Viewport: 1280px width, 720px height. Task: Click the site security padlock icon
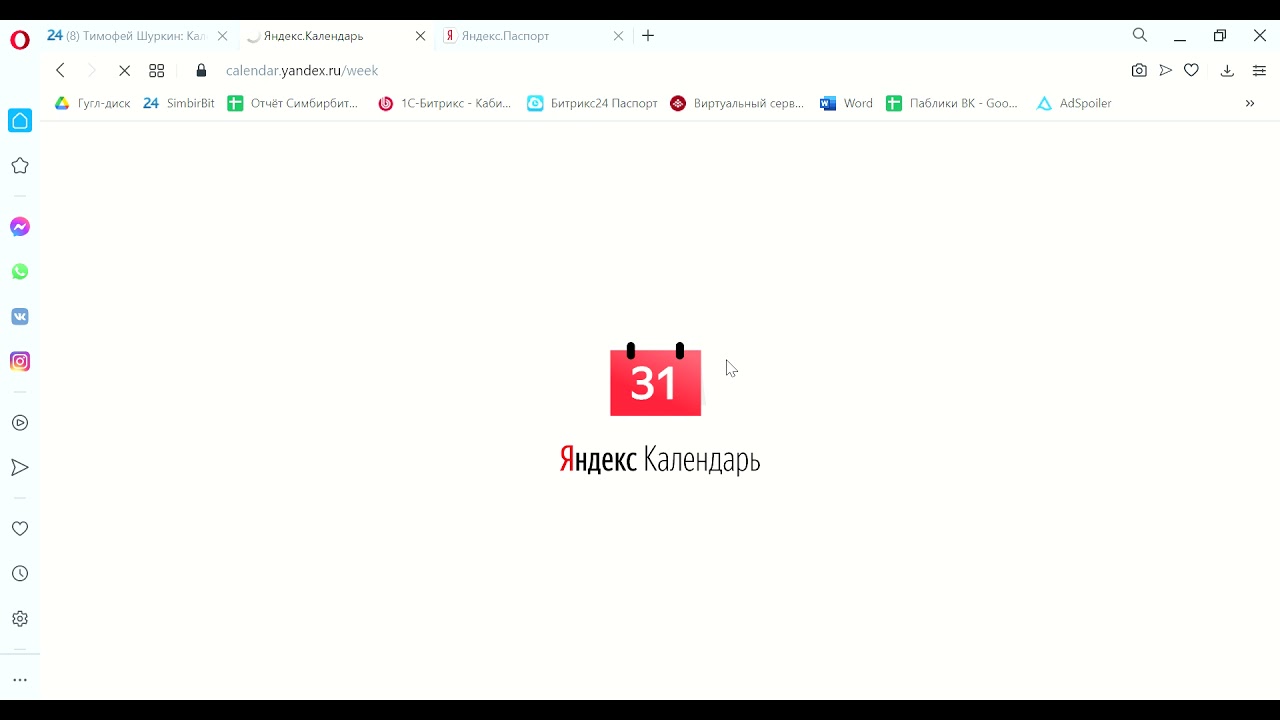pos(201,71)
